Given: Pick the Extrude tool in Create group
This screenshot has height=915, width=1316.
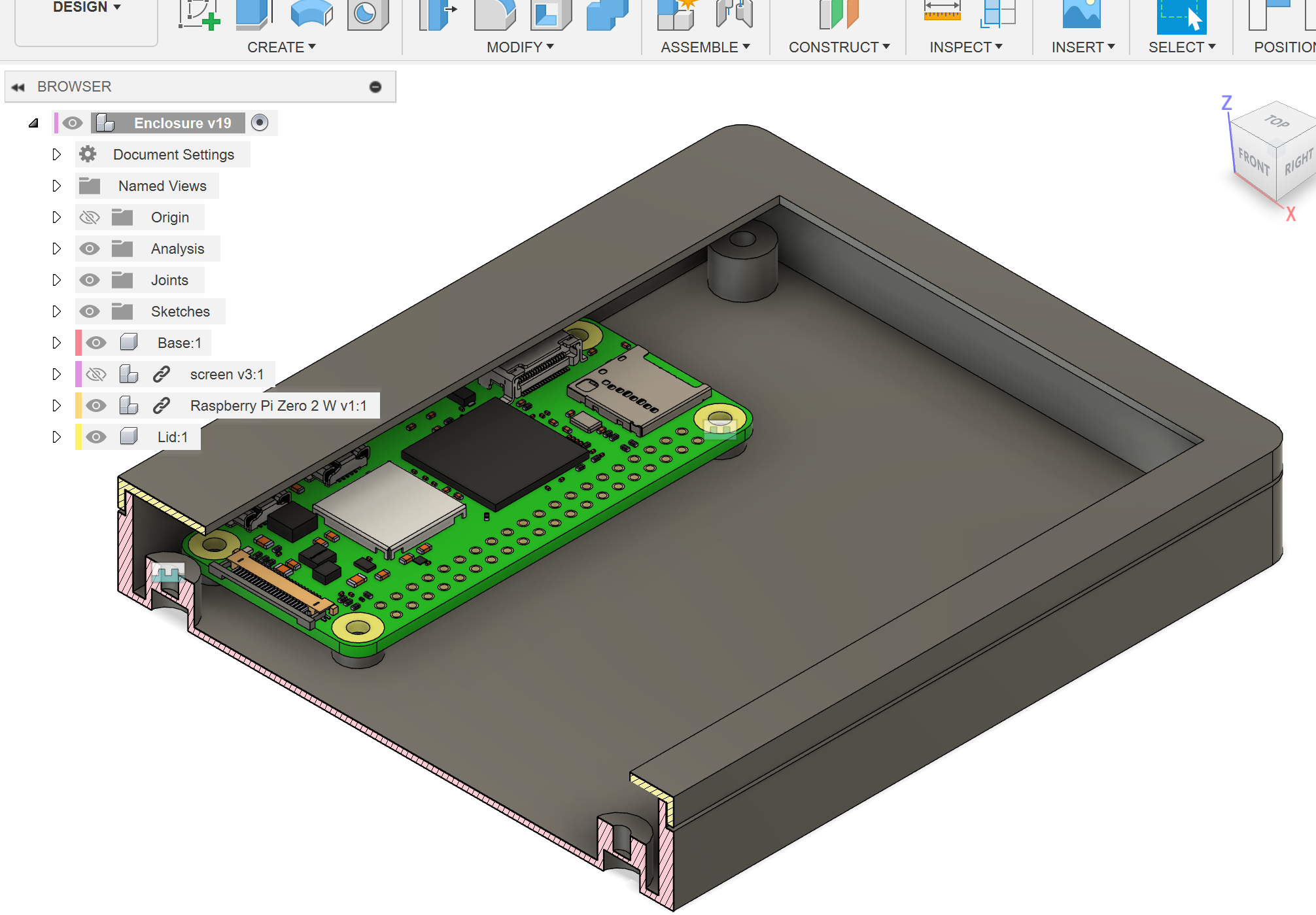Looking at the screenshot, I should tap(254, 14).
